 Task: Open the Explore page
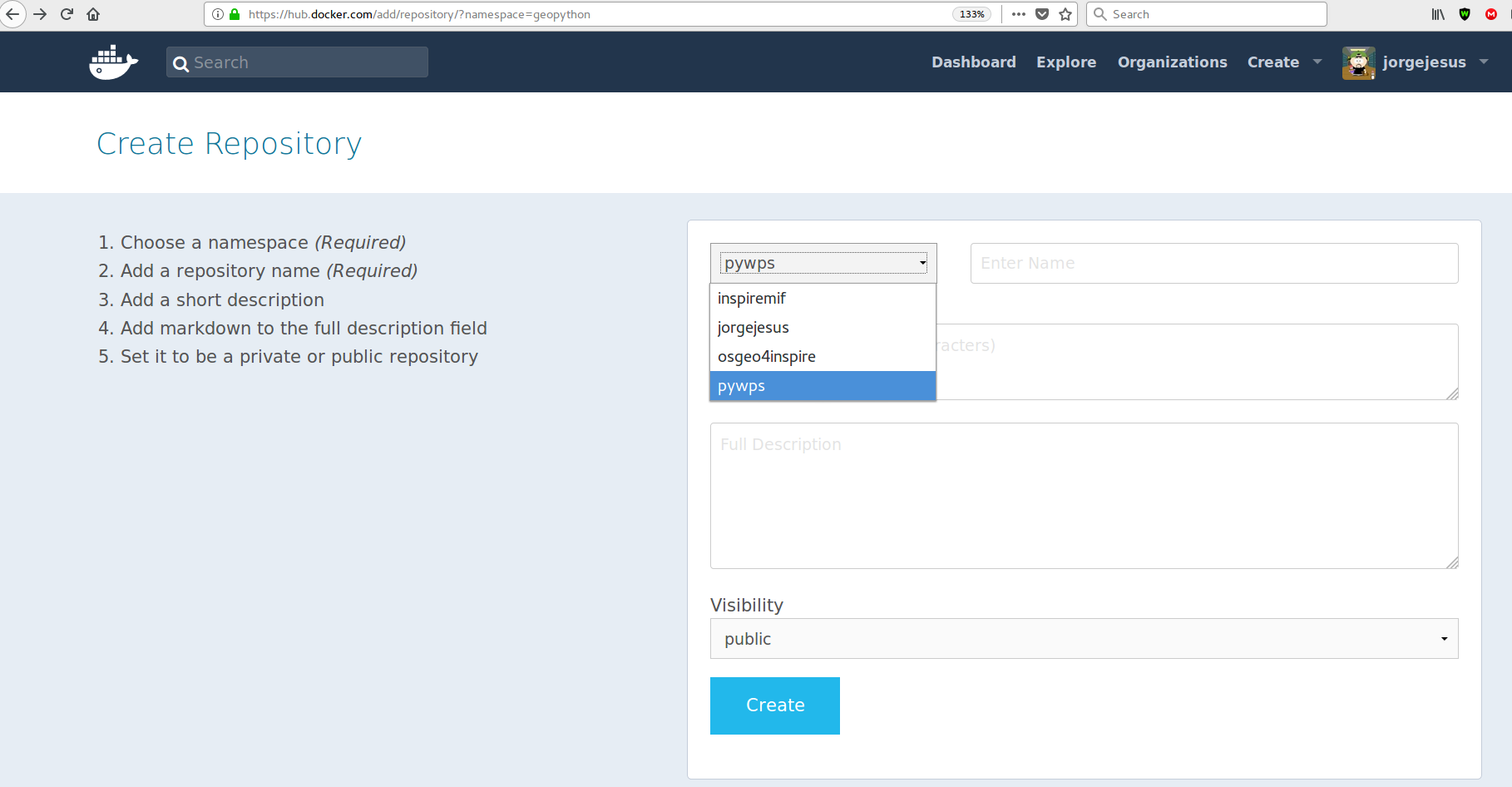[1066, 62]
